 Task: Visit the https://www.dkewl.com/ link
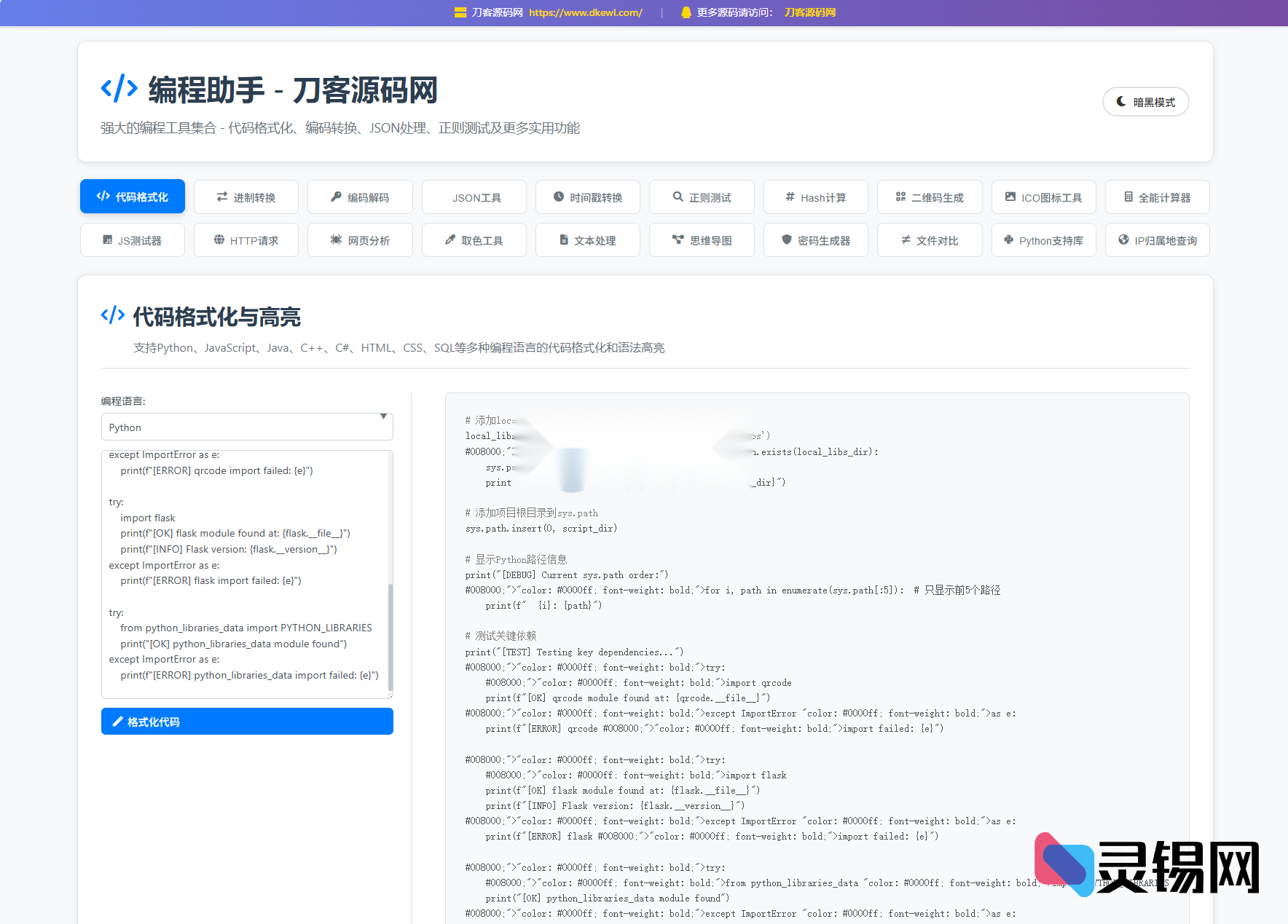tap(585, 12)
